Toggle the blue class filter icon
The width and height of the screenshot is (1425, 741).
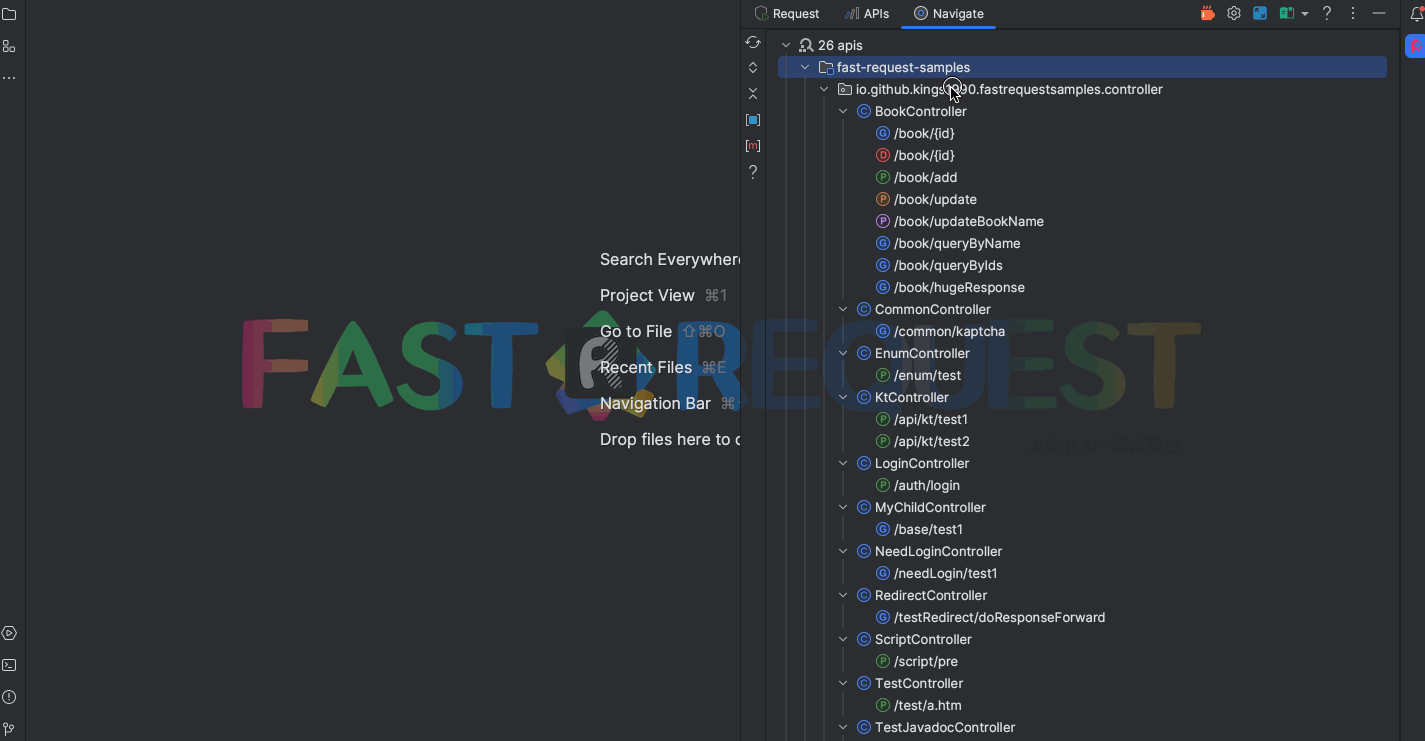click(x=753, y=119)
